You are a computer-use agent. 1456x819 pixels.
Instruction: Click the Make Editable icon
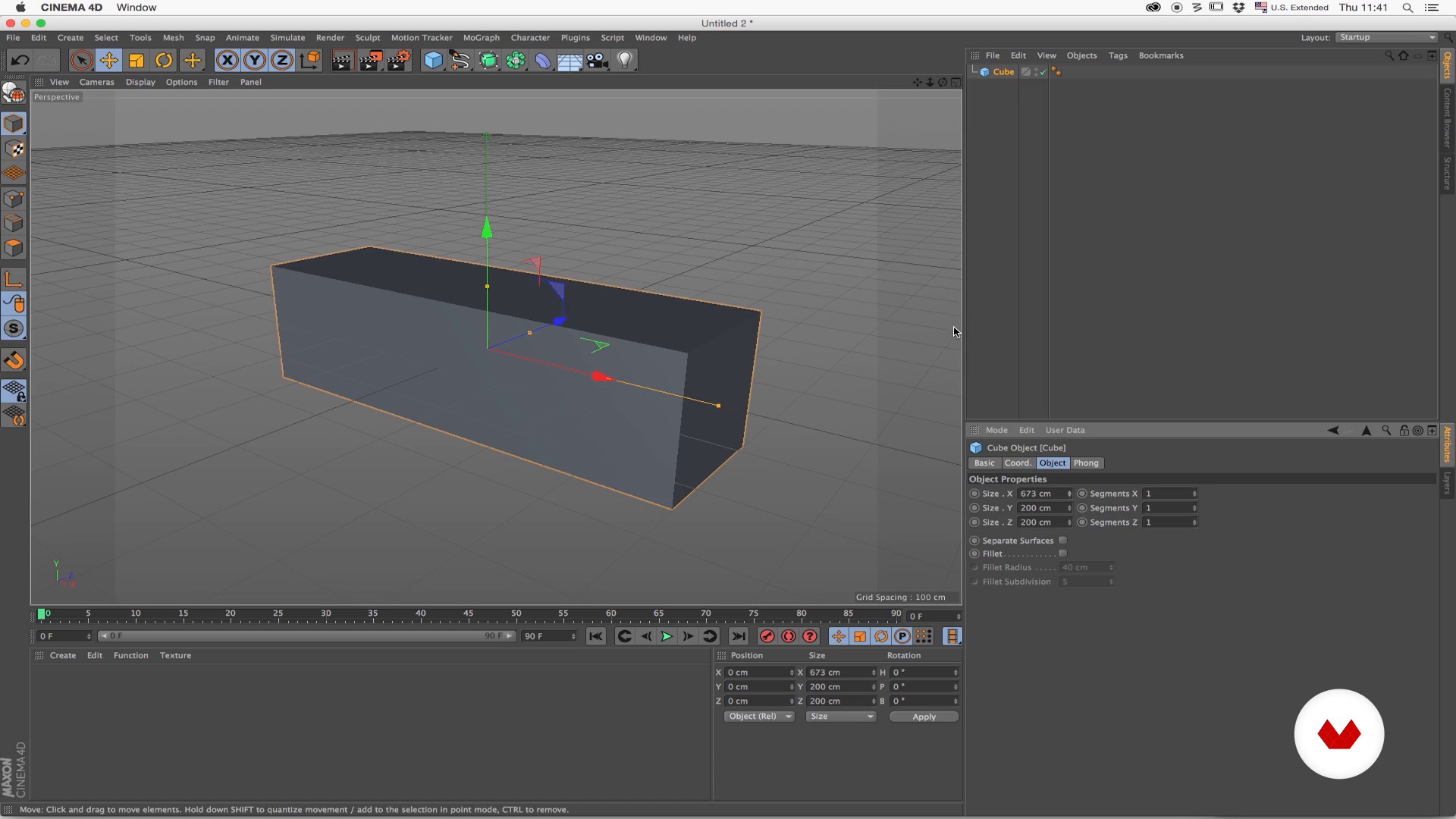tap(14, 93)
